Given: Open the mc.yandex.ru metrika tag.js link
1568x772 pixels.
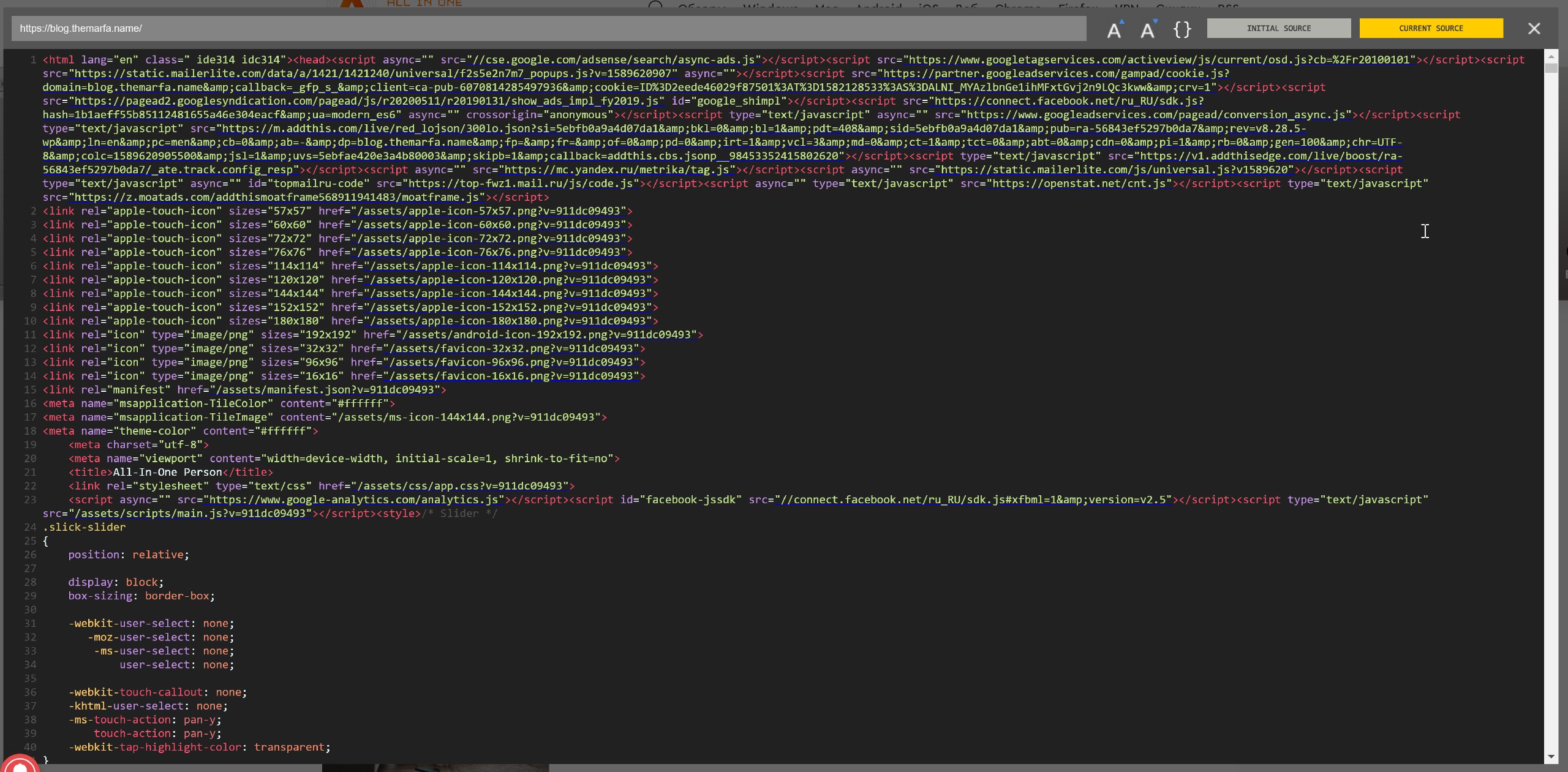Looking at the screenshot, I should (617, 170).
